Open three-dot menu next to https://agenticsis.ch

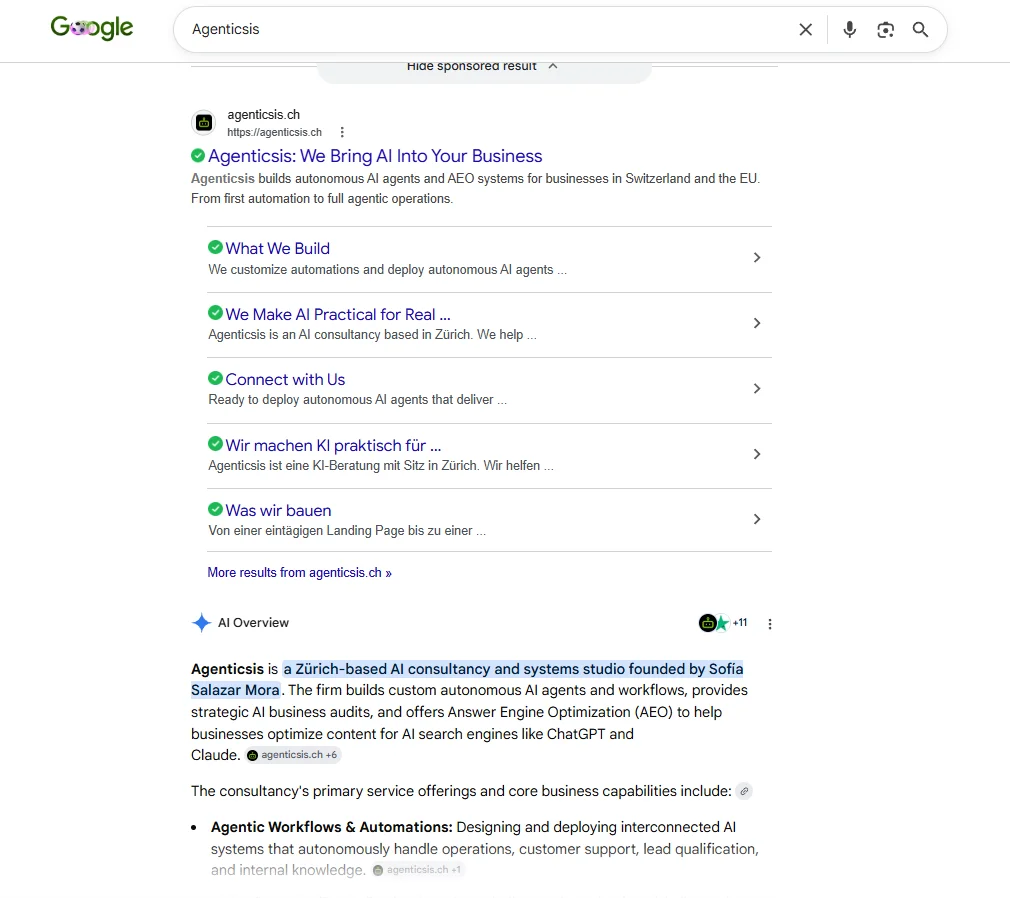click(x=342, y=132)
